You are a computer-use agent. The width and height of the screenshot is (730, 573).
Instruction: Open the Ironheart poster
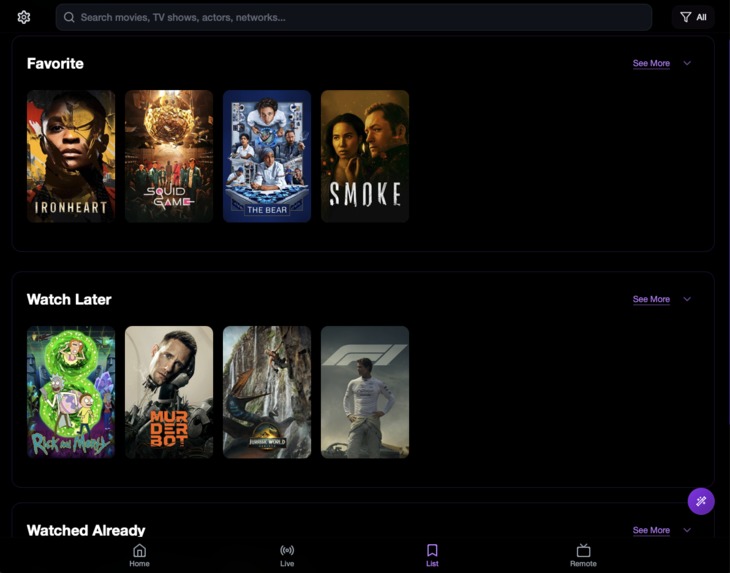click(x=71, y=156)
